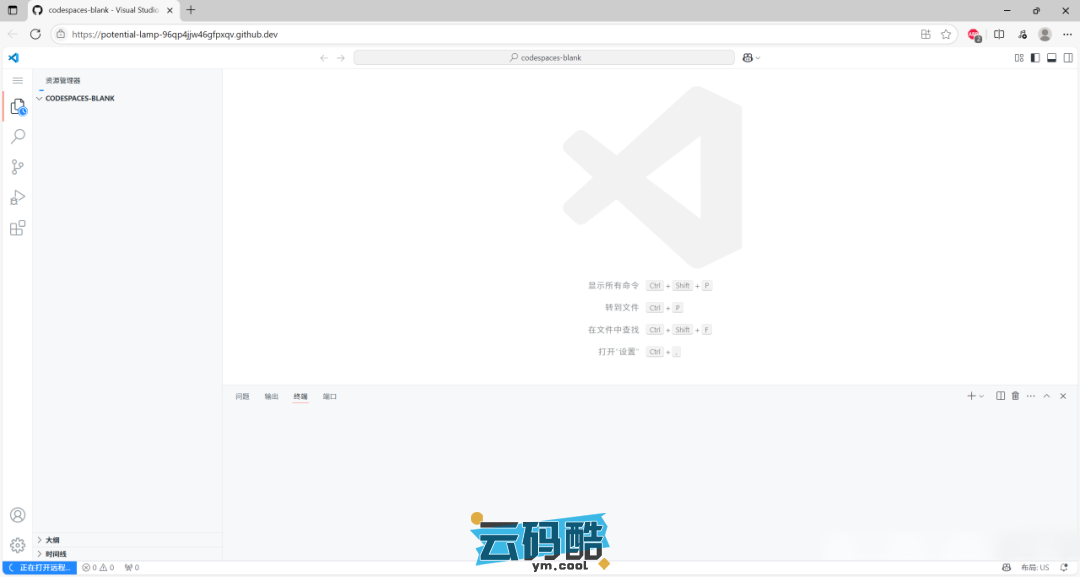Click the 布局: US keyboard layout indicator
This screenshot has height=577, width=1080.
pyautogui.click(x=1035, y=567)
